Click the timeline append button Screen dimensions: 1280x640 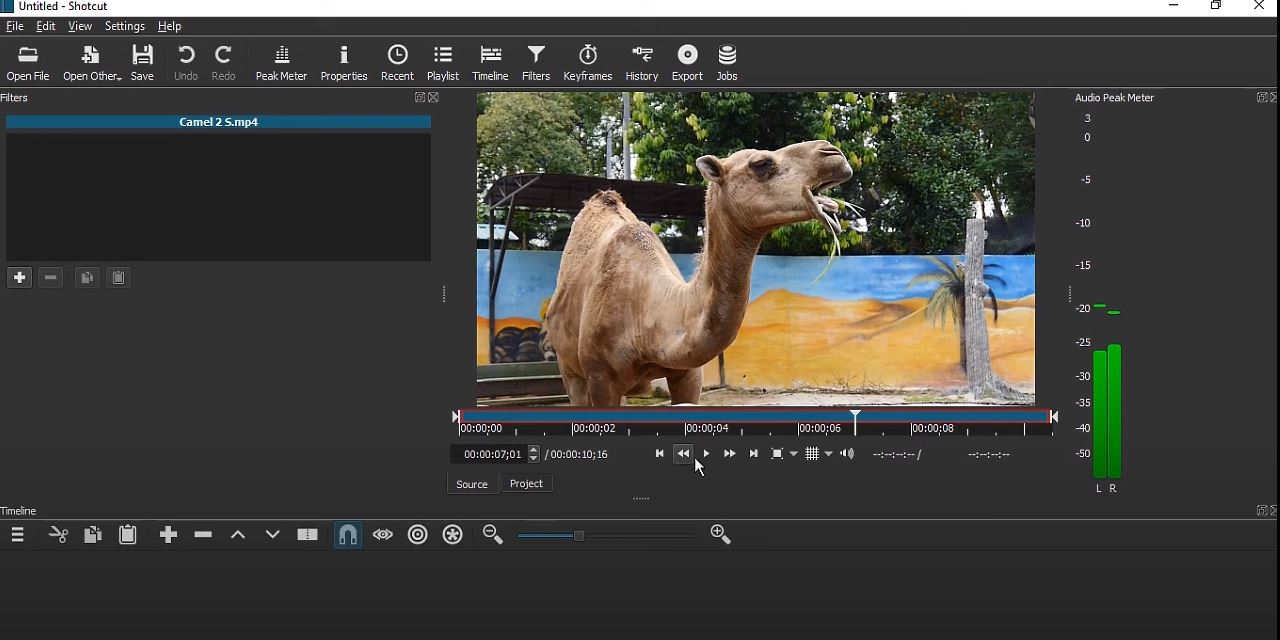coord(168,535)
